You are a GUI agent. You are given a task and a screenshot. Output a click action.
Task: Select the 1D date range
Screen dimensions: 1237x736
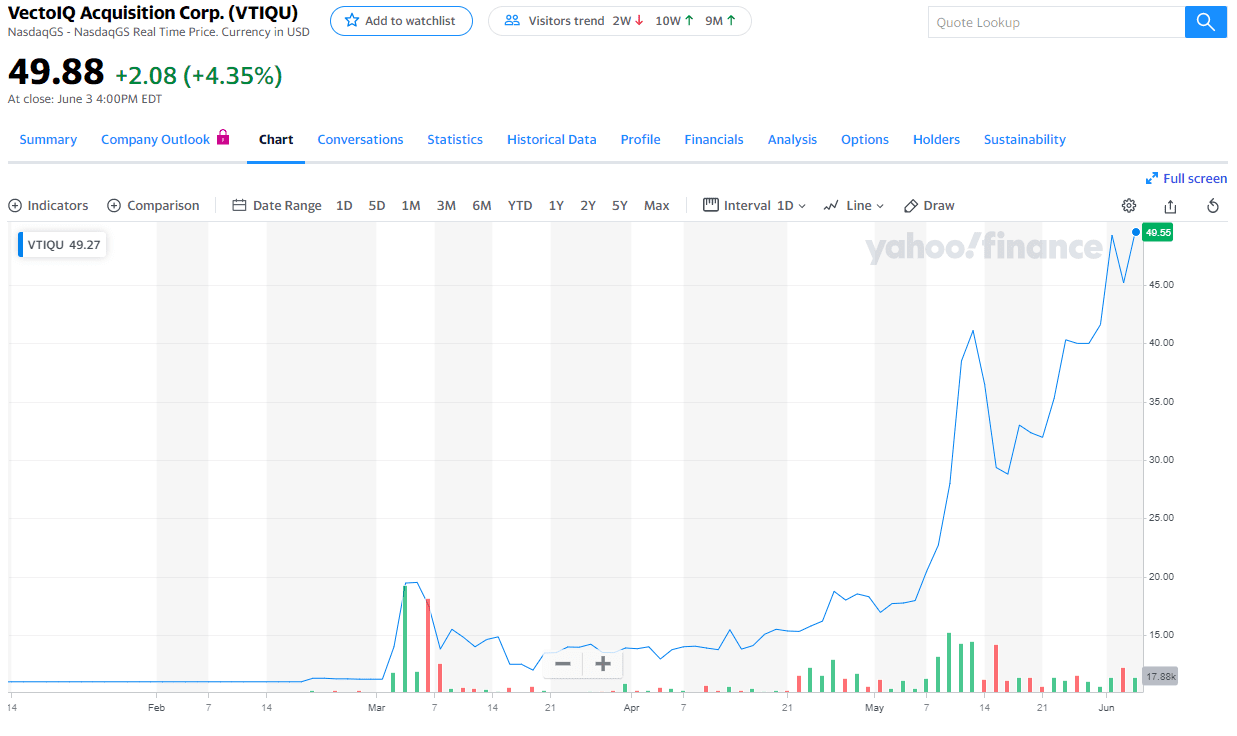(x=344, y=206)
